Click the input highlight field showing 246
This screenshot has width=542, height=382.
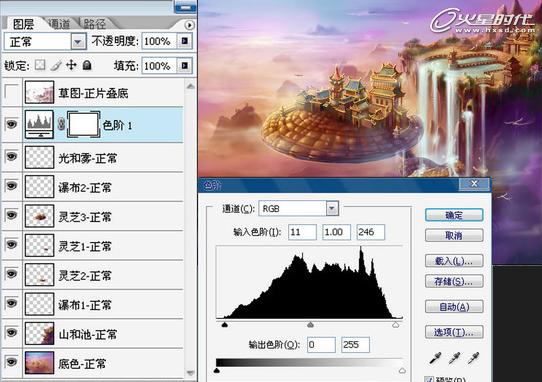point(371,232)
